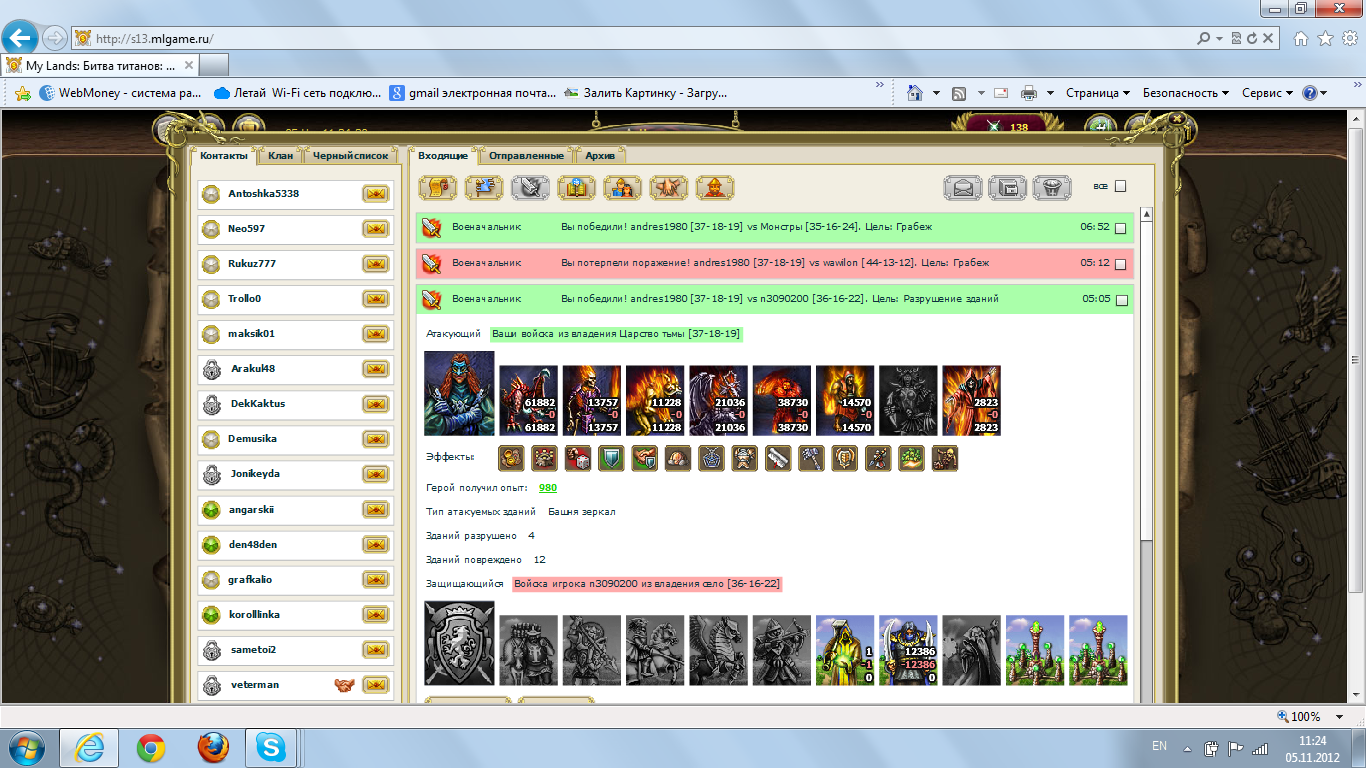Send message to DekKaktus envelope icon

click(376, 404)
